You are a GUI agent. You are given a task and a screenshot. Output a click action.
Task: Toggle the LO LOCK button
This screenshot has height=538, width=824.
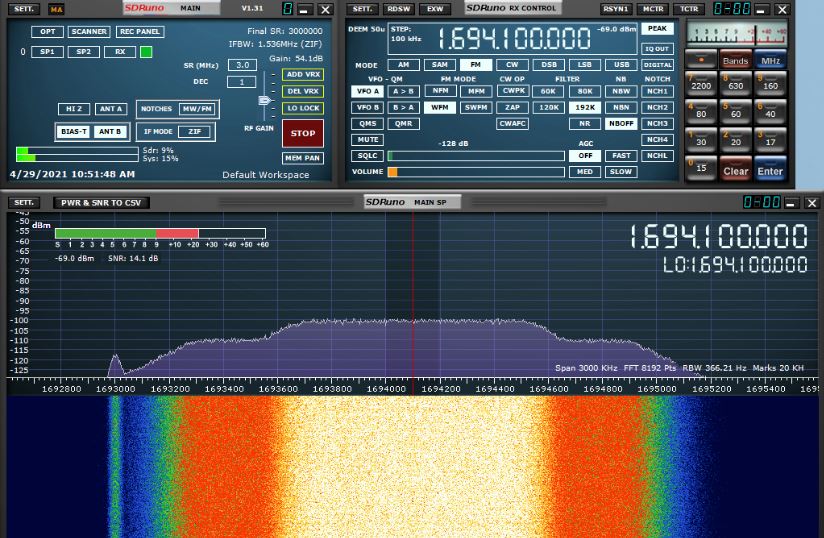[x=303, y=108]
